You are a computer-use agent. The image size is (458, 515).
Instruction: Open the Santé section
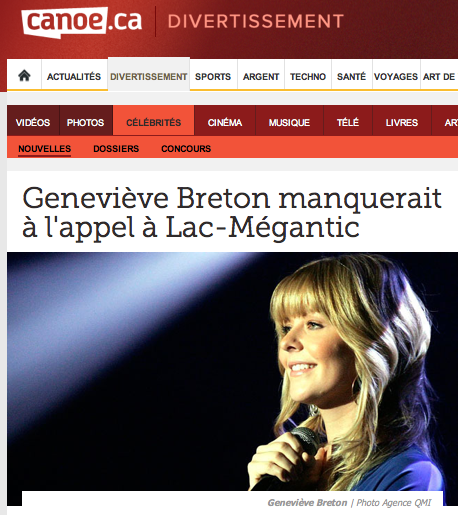click(x=351, y=77)
